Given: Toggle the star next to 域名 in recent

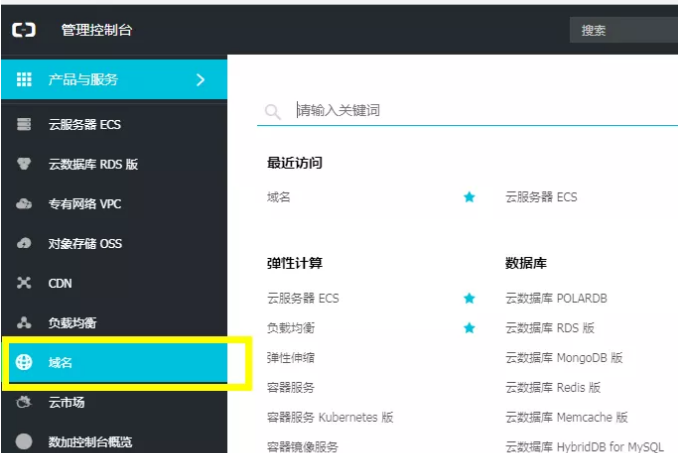Looking at the screenshot, I should 469,197.
